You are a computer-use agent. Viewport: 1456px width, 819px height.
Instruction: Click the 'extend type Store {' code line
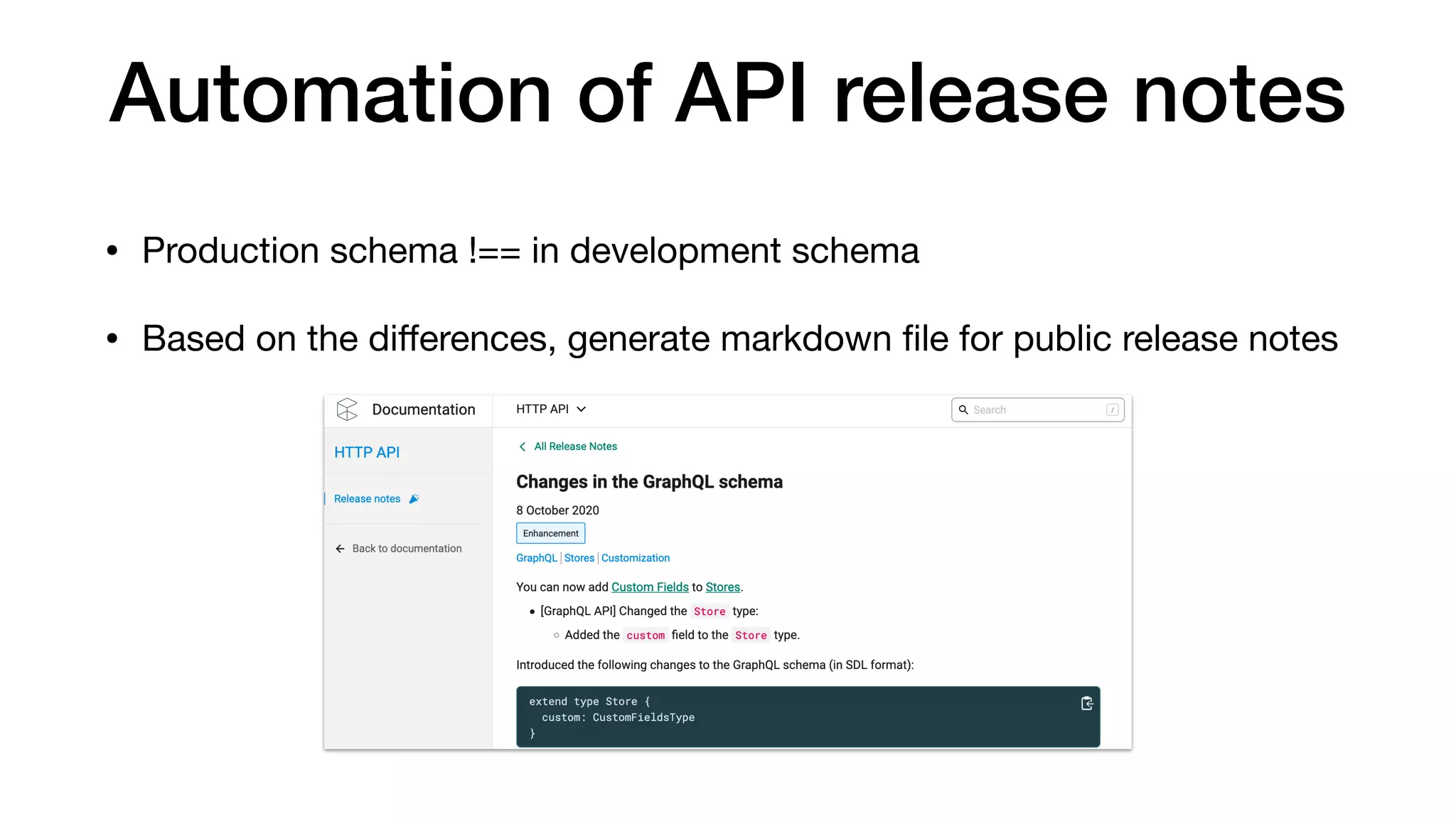[590, 702]
